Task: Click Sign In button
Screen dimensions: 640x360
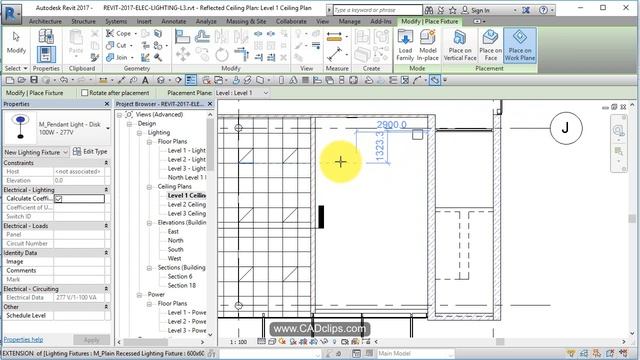Action: click(476, 10)
